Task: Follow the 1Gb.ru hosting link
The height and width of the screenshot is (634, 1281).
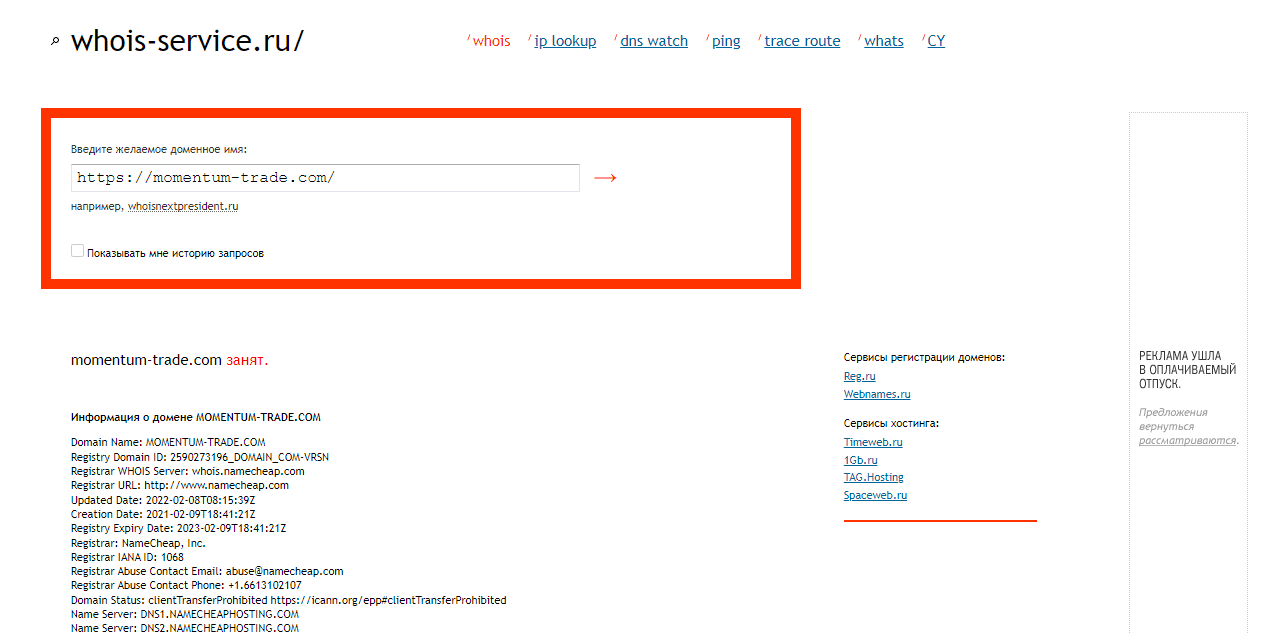Action: 860,460
